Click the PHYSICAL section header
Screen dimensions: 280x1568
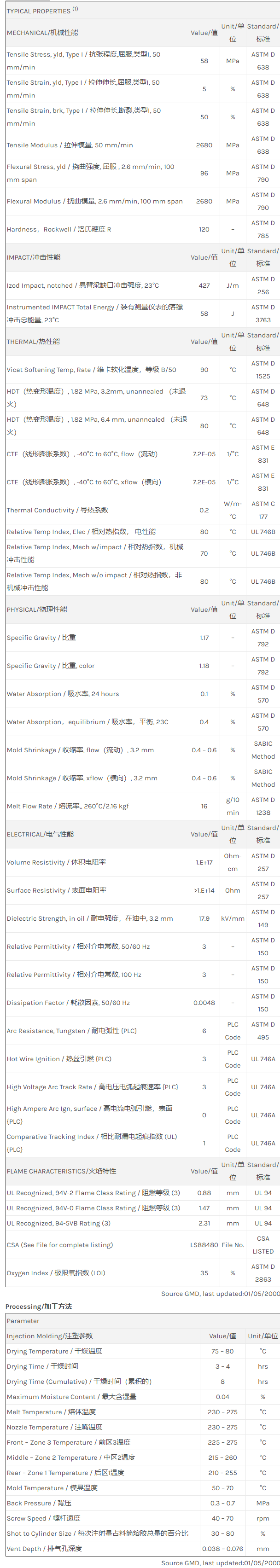pyautogui.click(x=36, y=610)
